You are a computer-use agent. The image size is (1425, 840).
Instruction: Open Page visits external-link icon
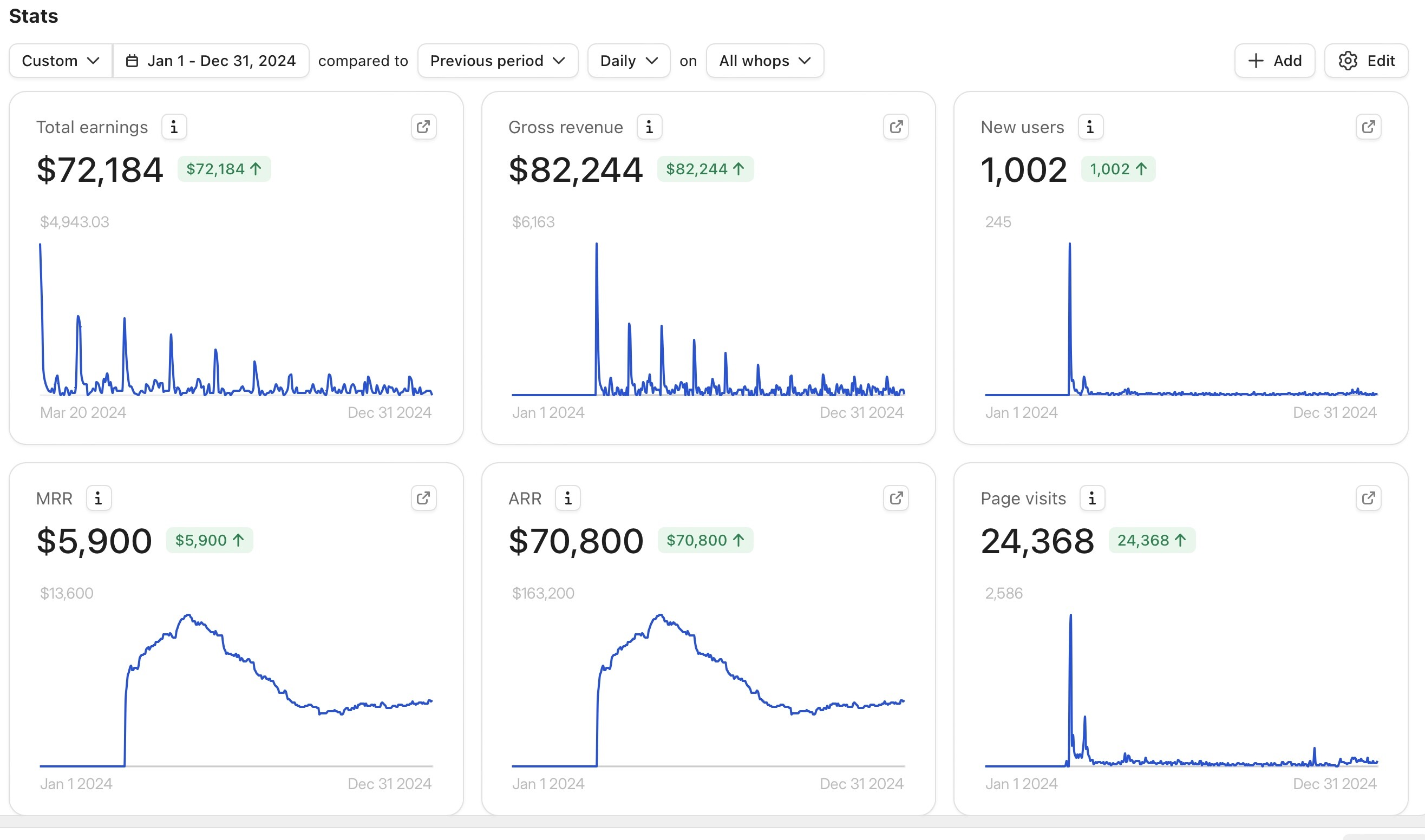(x=1368, y=498)
